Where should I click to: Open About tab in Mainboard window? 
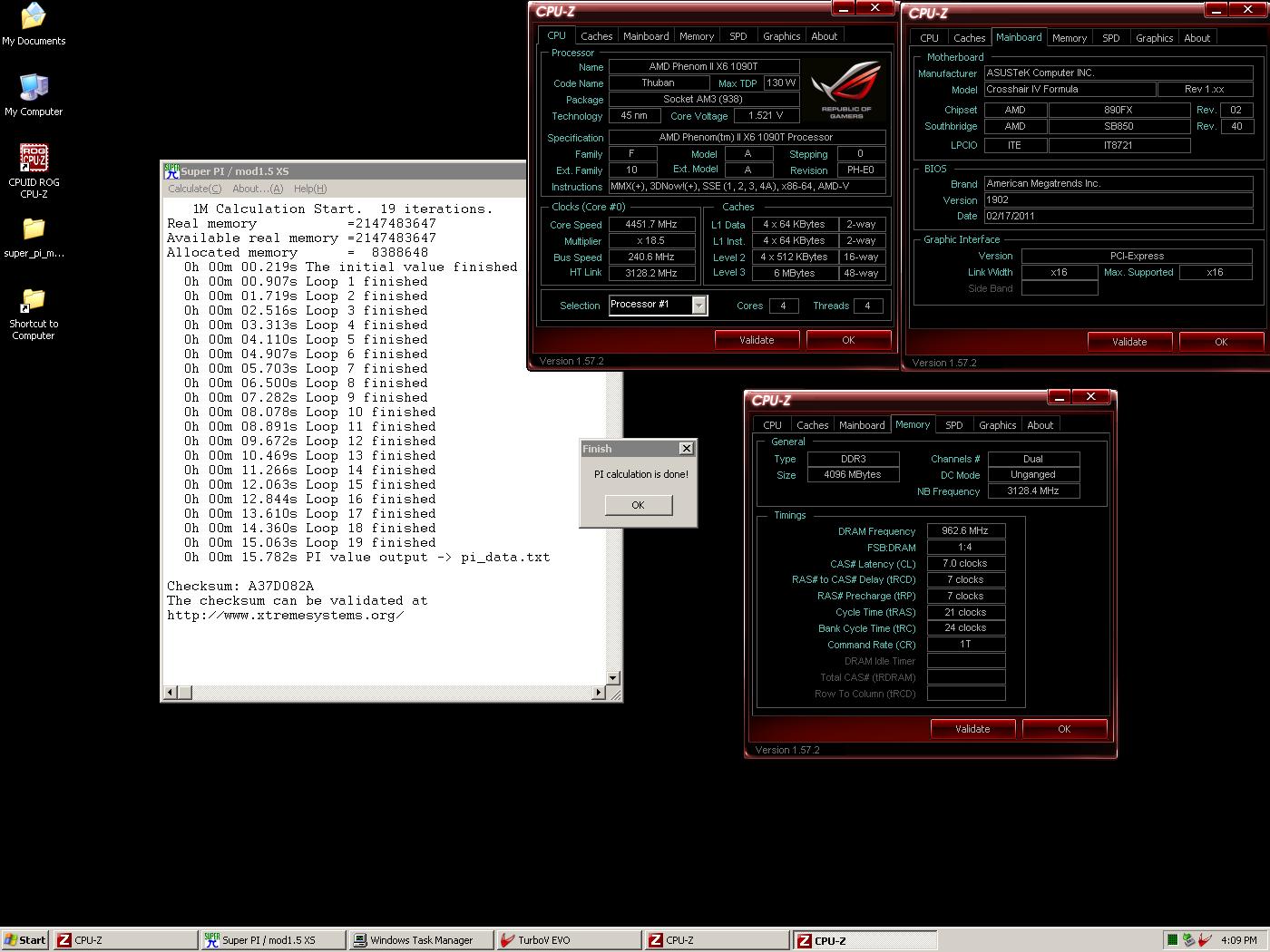pos(1197,38)
